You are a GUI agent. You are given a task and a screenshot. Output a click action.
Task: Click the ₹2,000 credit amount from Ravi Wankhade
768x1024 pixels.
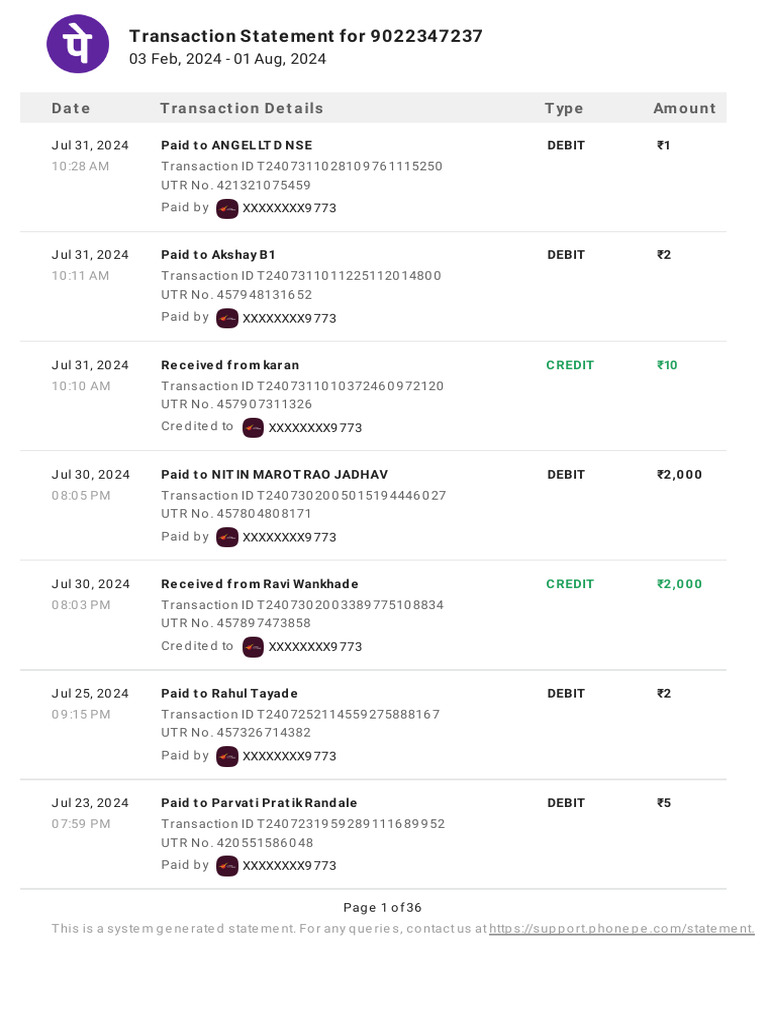click(679, 584)
